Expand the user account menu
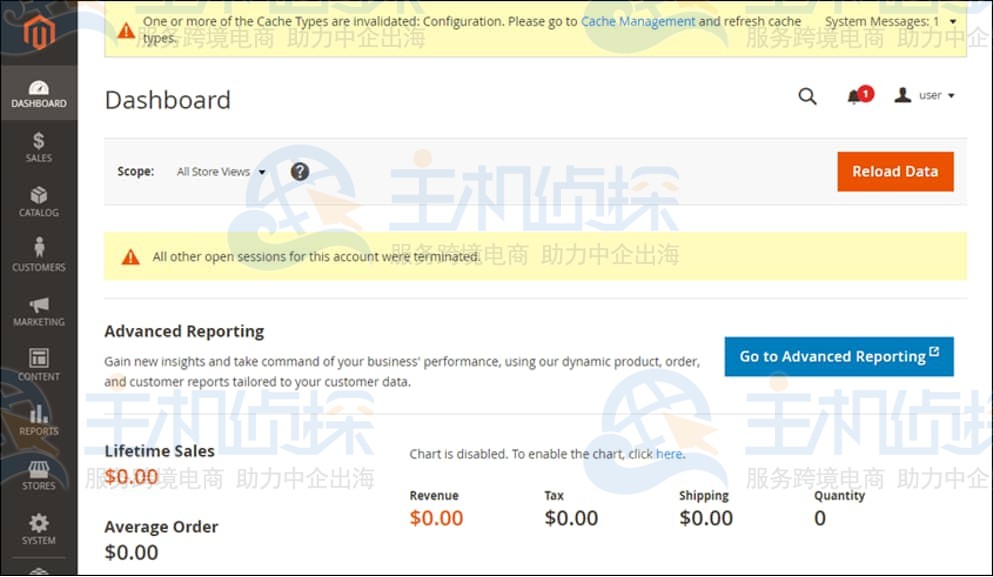 (x=926, y=95)
